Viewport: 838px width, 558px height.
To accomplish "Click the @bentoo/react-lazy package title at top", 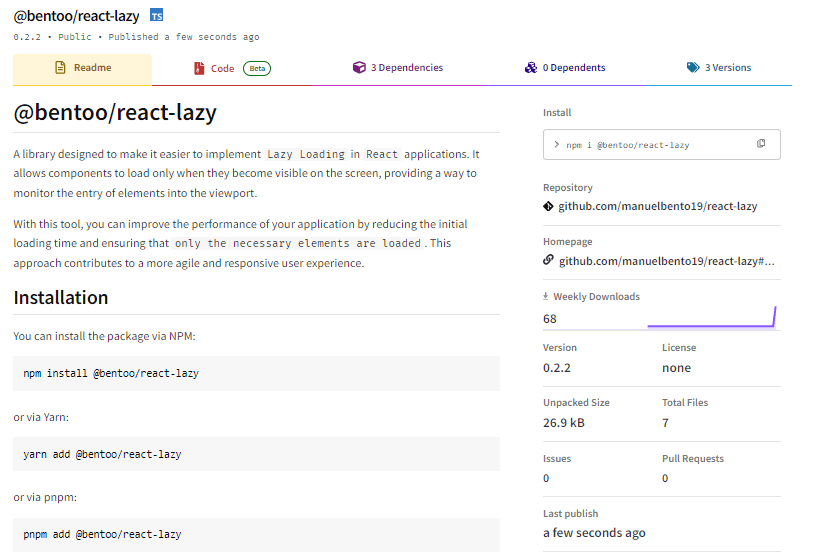I will pyautogui.click(x=76, y=16).
